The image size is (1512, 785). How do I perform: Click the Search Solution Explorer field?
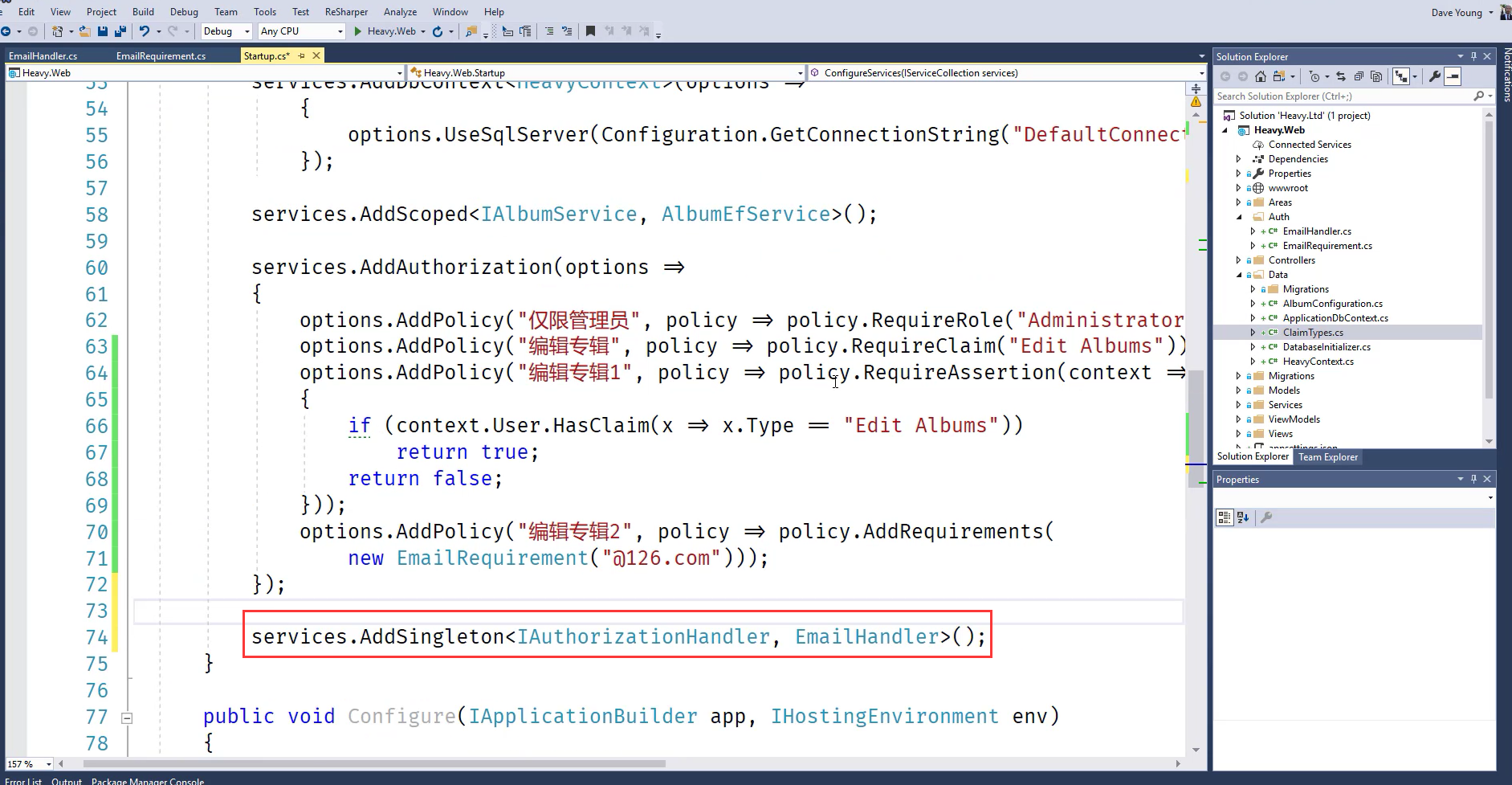(x=1343, y=96)
